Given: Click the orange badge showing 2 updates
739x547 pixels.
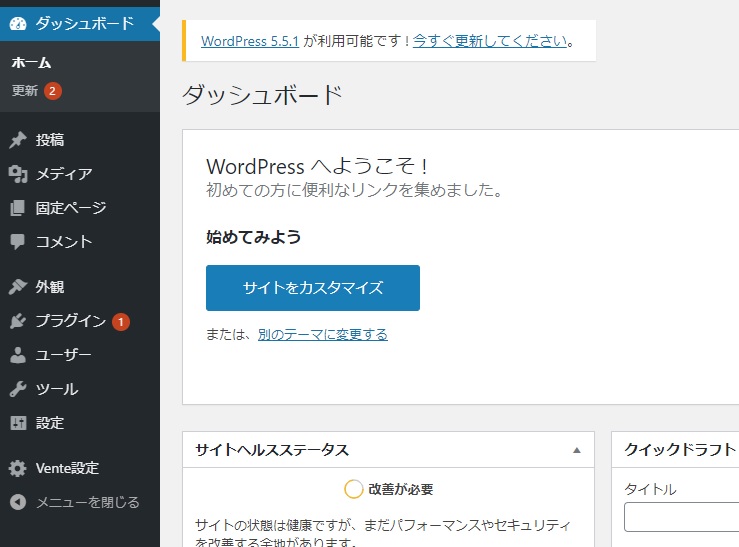Looking at the screenshot, I should [x=53, y=91].
